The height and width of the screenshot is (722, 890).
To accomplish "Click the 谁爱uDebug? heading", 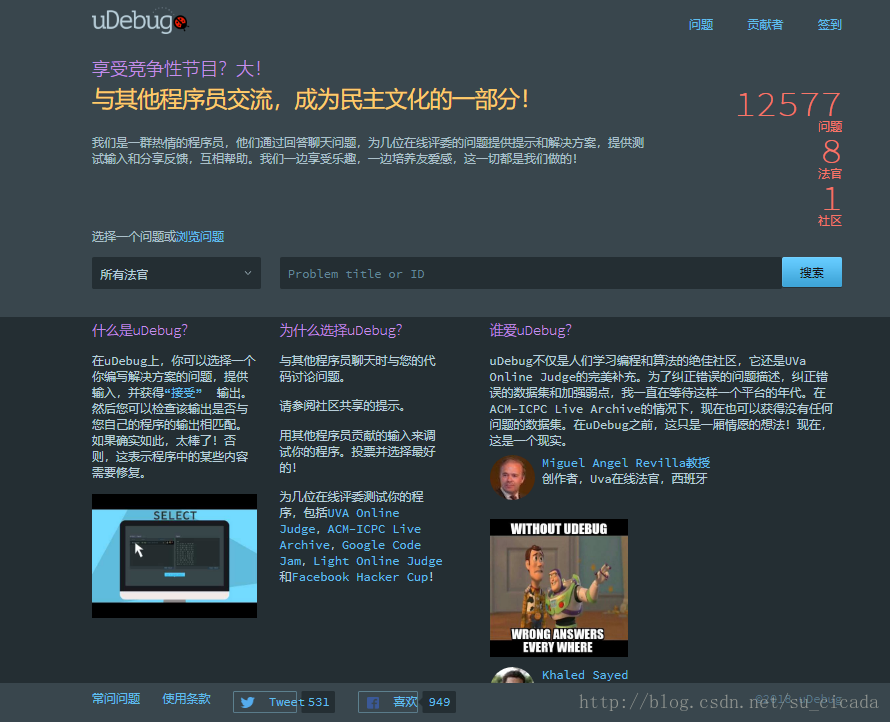I will (531, 330).
